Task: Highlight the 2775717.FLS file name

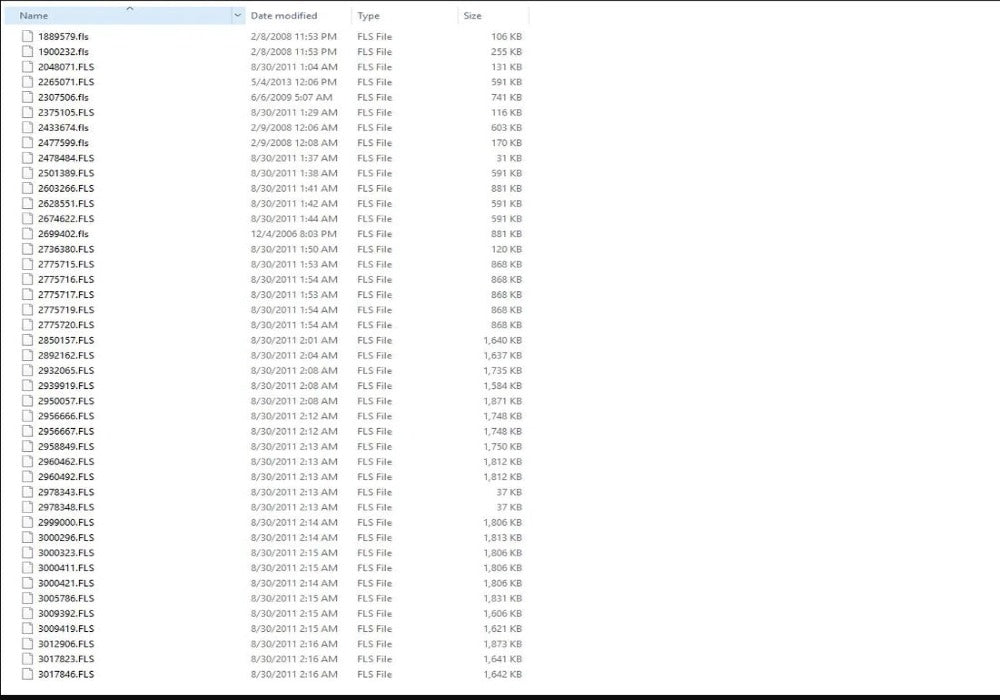Action: coord(66,295)
